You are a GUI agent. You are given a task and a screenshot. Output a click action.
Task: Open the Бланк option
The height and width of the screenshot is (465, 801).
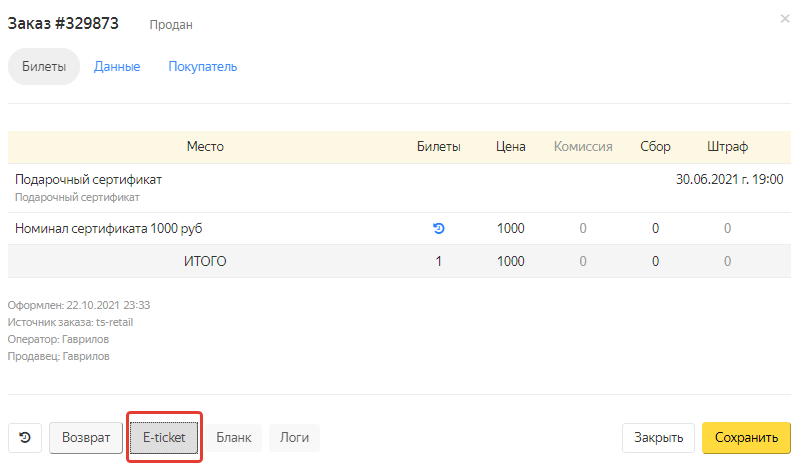point(234,437)
